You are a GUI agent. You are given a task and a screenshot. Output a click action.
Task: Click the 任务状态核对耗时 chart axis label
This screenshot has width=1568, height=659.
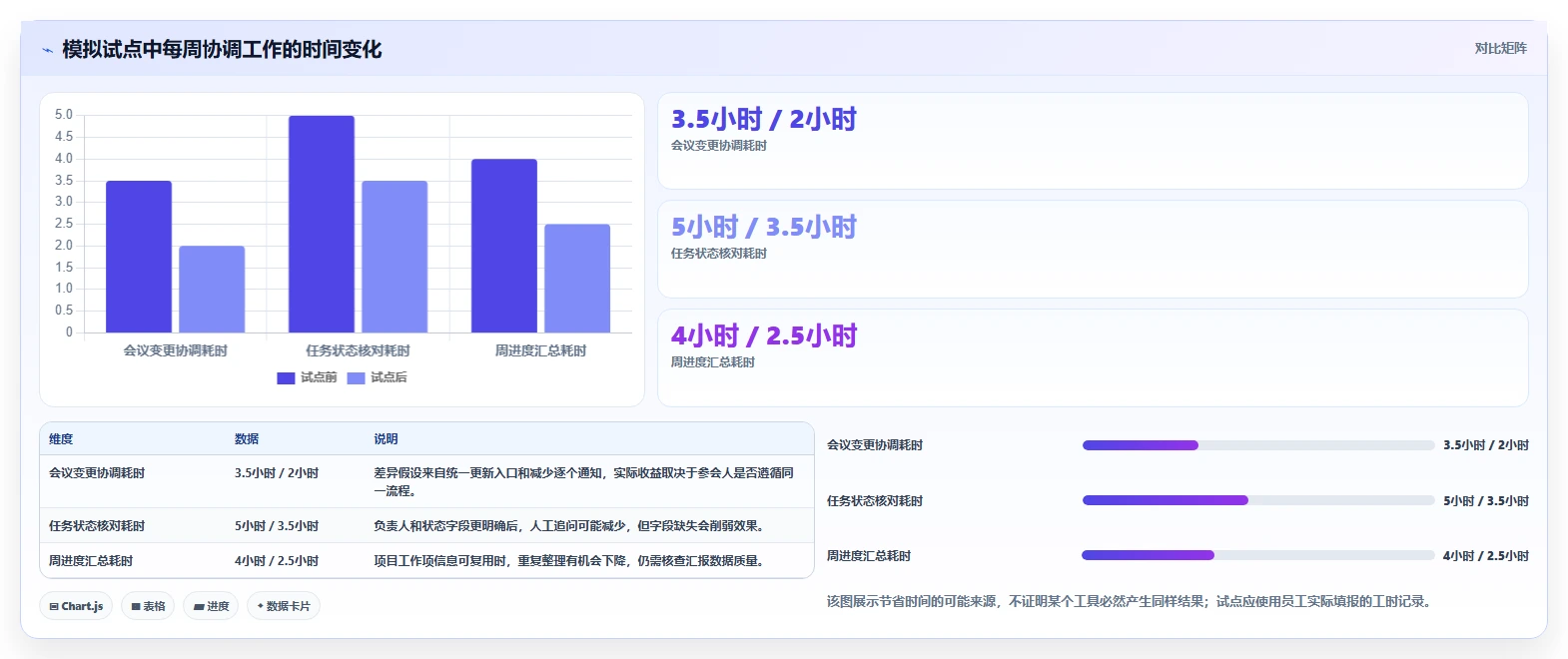(x=358, y=351)
